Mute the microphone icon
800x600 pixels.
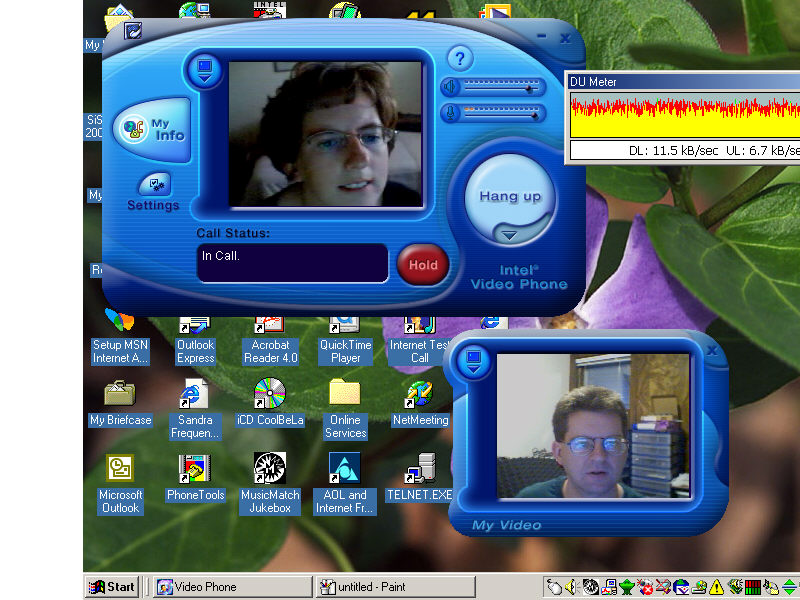pos(451,113)
